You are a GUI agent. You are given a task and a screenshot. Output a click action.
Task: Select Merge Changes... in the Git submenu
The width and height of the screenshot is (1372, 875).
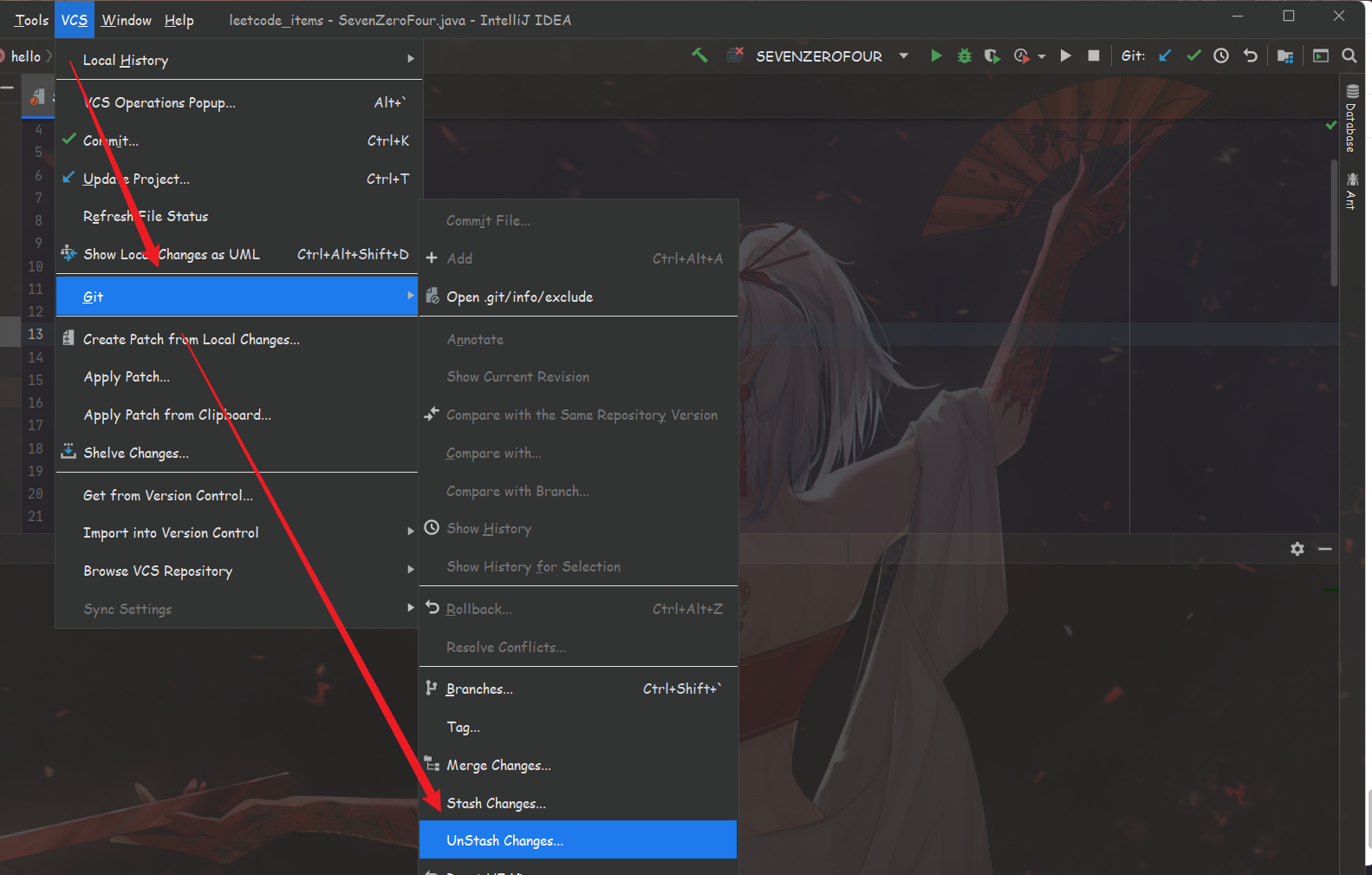(x=578, y=765)
